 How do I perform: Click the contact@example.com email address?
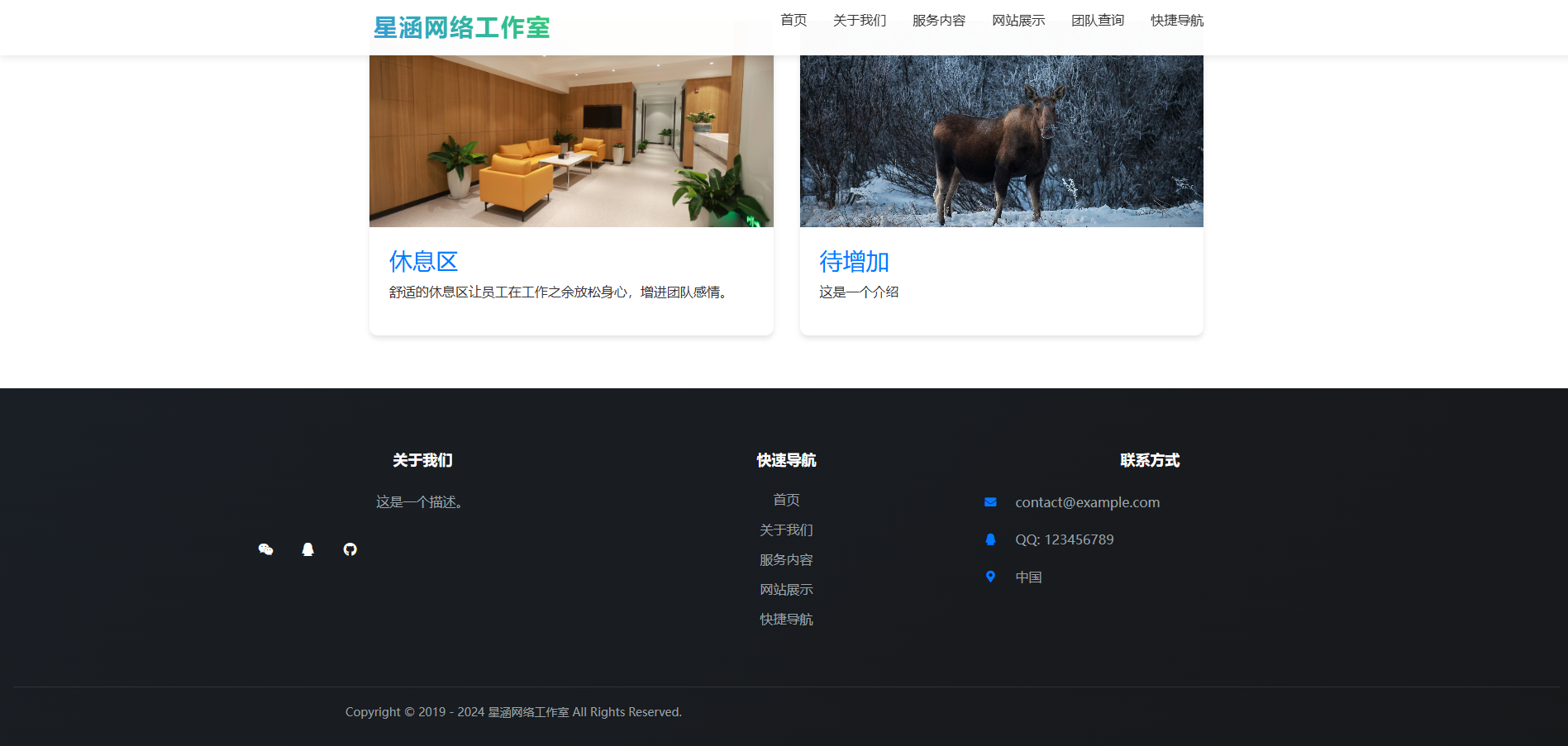click(x=1087, y=502)
